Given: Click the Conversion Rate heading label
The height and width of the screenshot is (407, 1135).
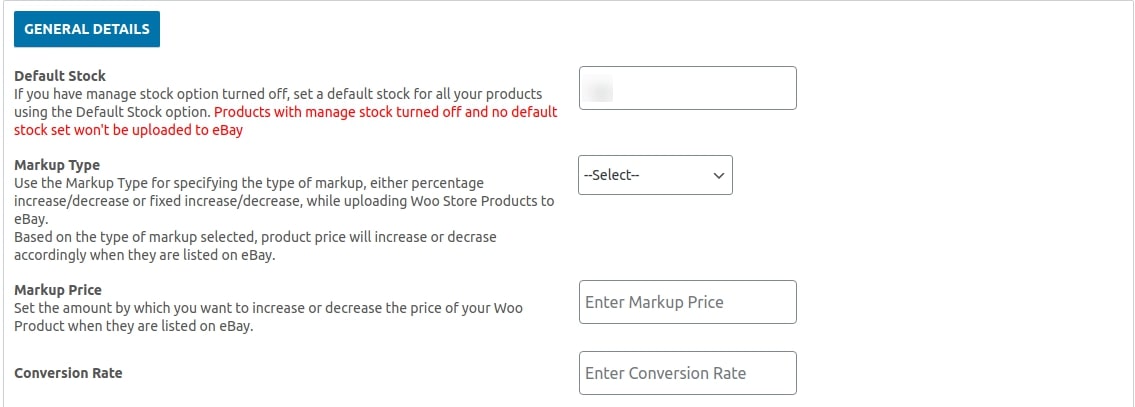Looking at the screenshot, I should coord(68,374).
